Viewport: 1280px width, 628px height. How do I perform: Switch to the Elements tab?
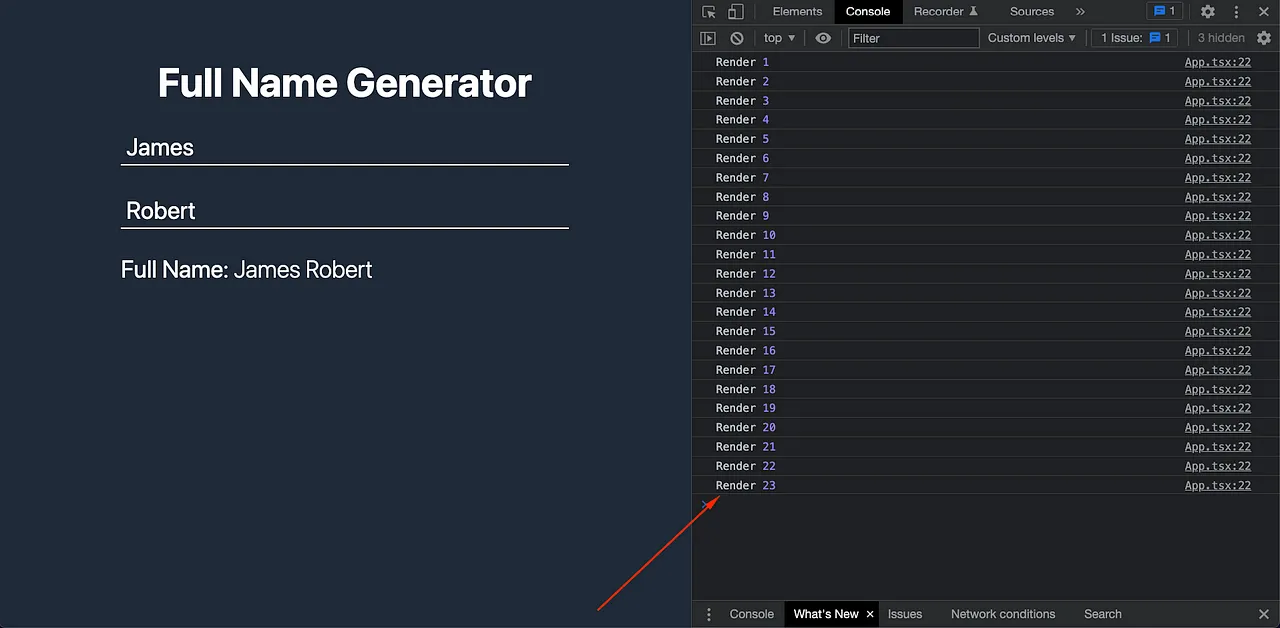(797, 11)
